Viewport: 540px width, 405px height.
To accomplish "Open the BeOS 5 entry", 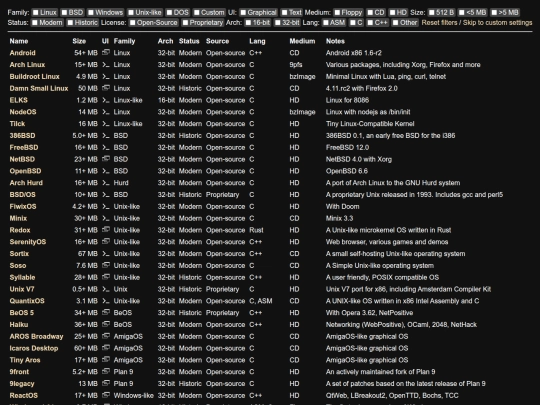I will pyautogui.click(x=22, y=313).
